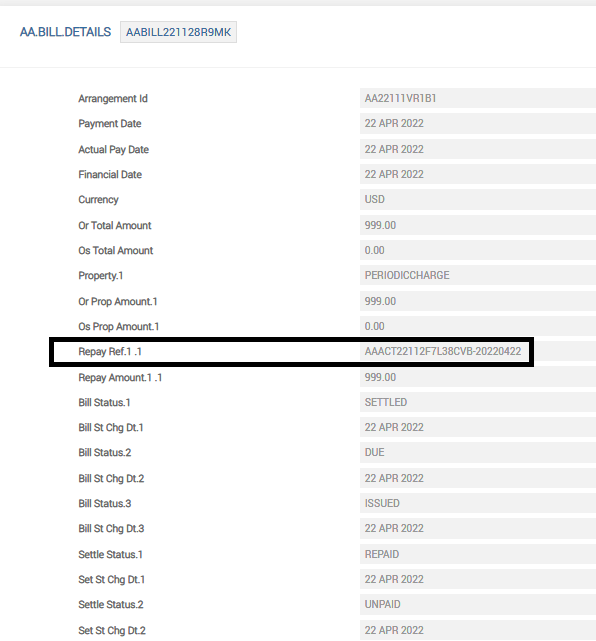Click the Or Total Amount value

(478, 225)
